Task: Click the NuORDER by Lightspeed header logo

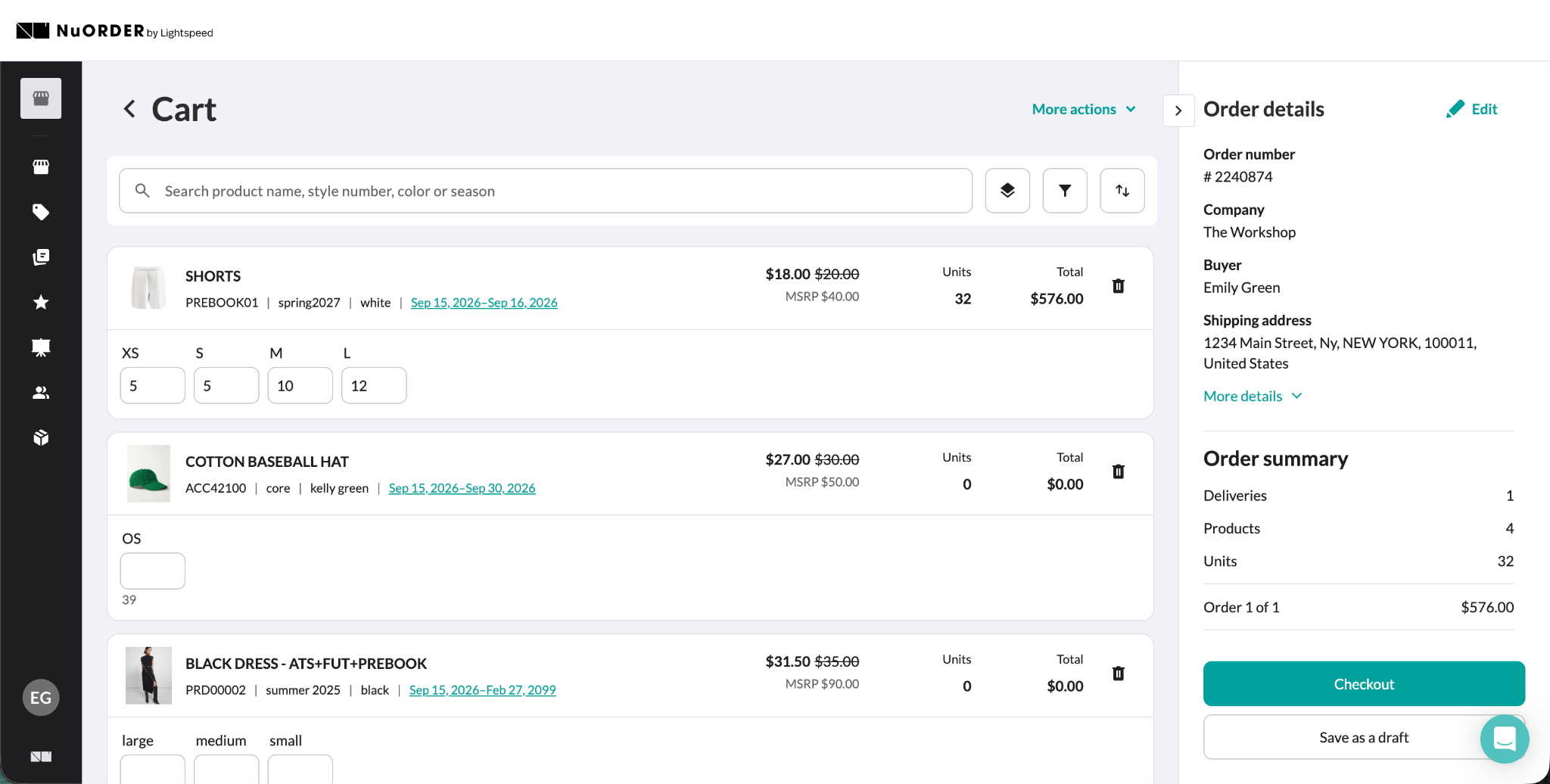Action: (114, 31)
